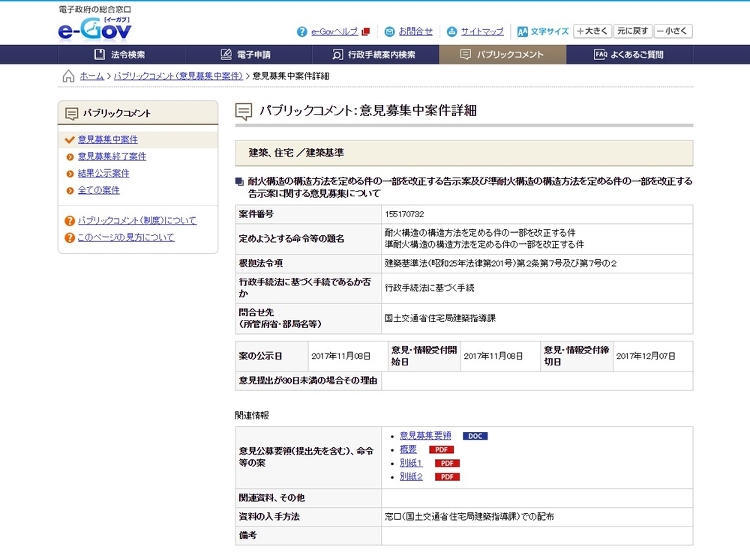Image resolution: width=750 pixels, height=552 pixels.
Task: Open the よくあるご質問 navigation tab
Action: click(x=629, y=55)
